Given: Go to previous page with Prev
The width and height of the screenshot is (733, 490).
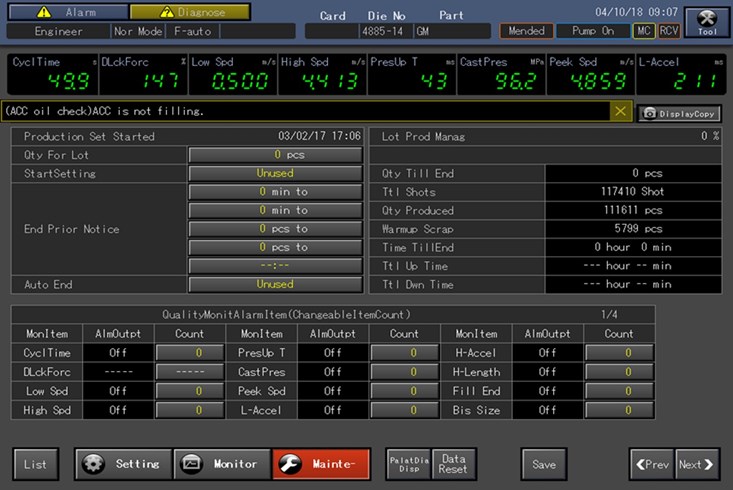Looking at the screenshot, I should coord(650,464).
